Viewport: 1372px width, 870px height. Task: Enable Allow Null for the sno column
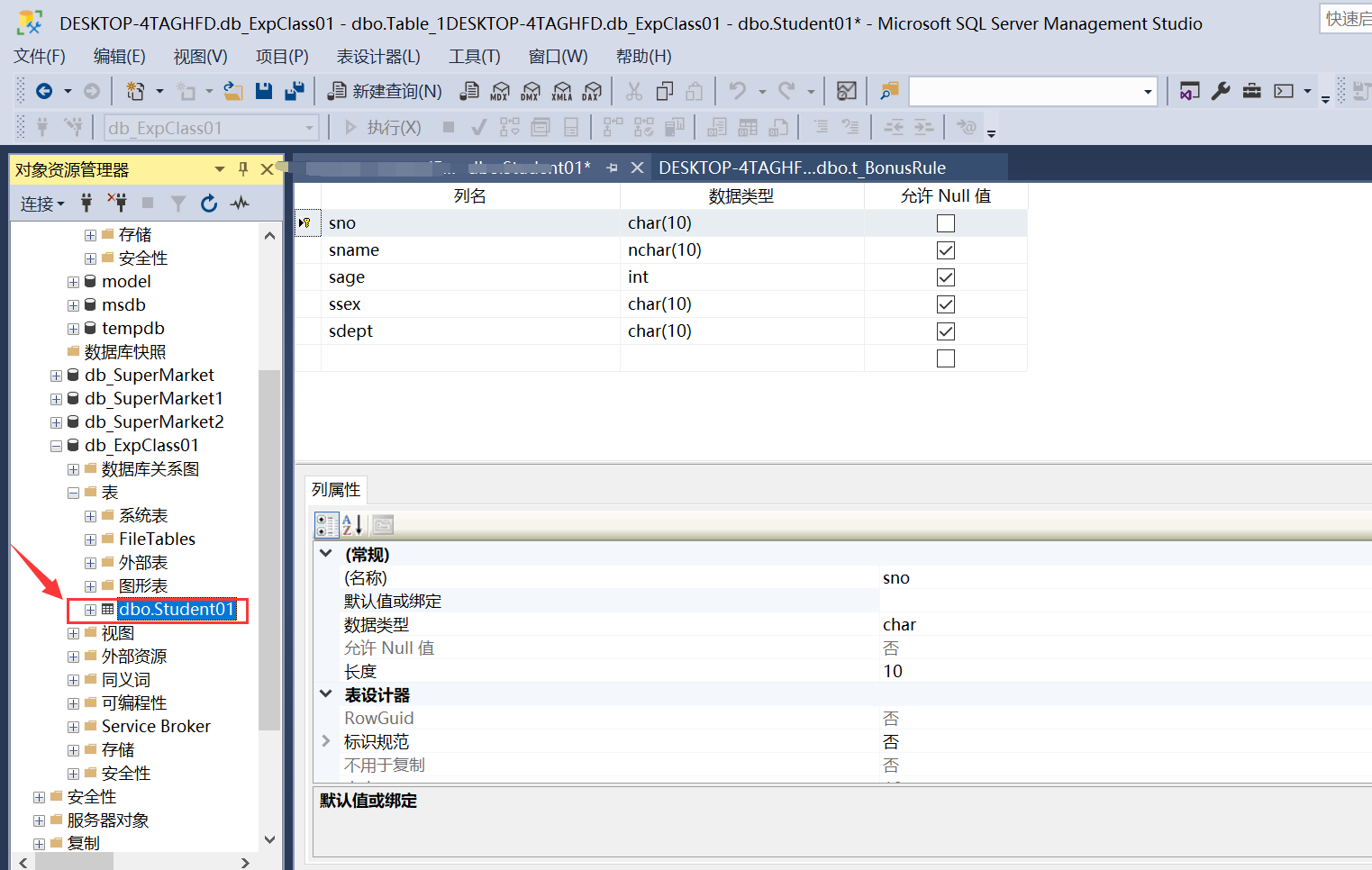(945, 222)
